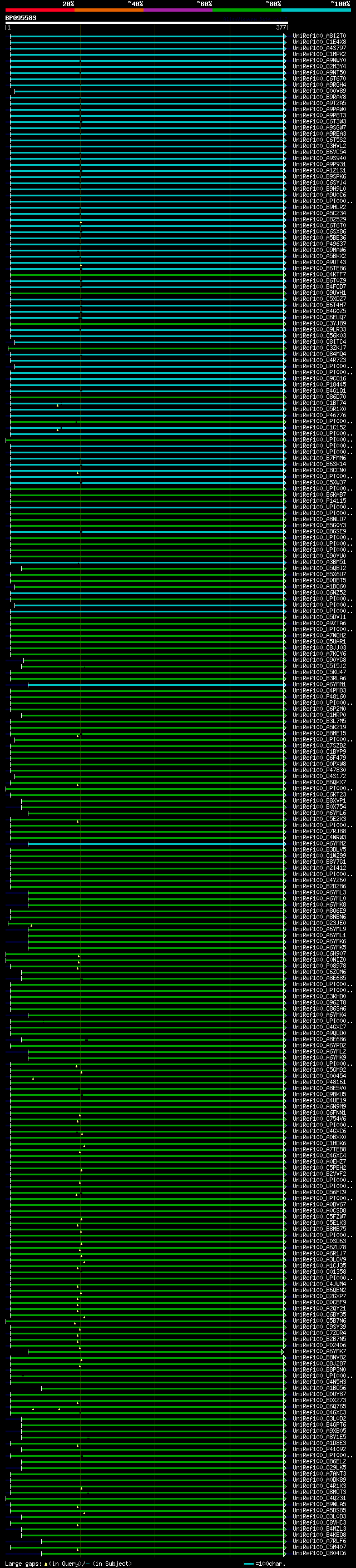Image resolution: width=356 pixels, height=1568 pixels.
Task: Click the alignment bar for UniRef100_Q00V89
Action: pyautogui.click(x=150, y=91)
